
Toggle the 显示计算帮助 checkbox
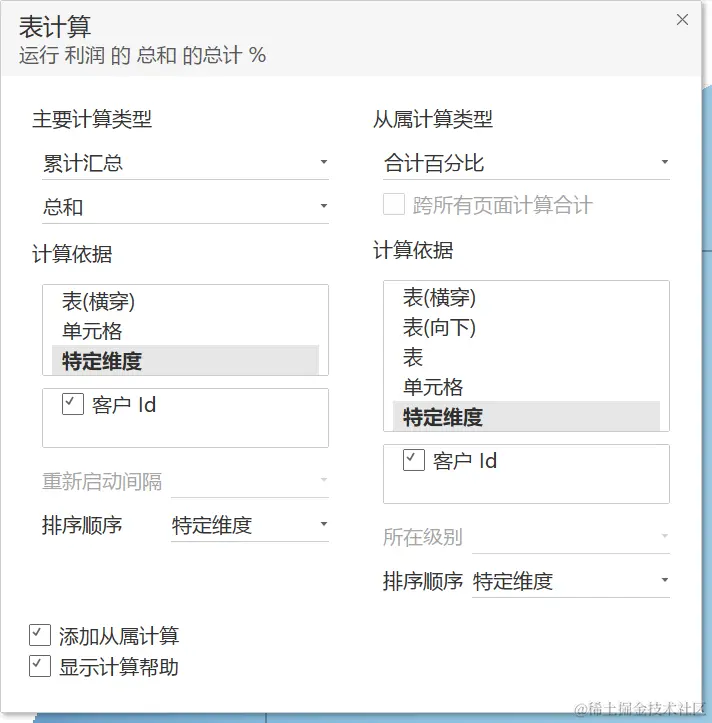pos(40,666)
